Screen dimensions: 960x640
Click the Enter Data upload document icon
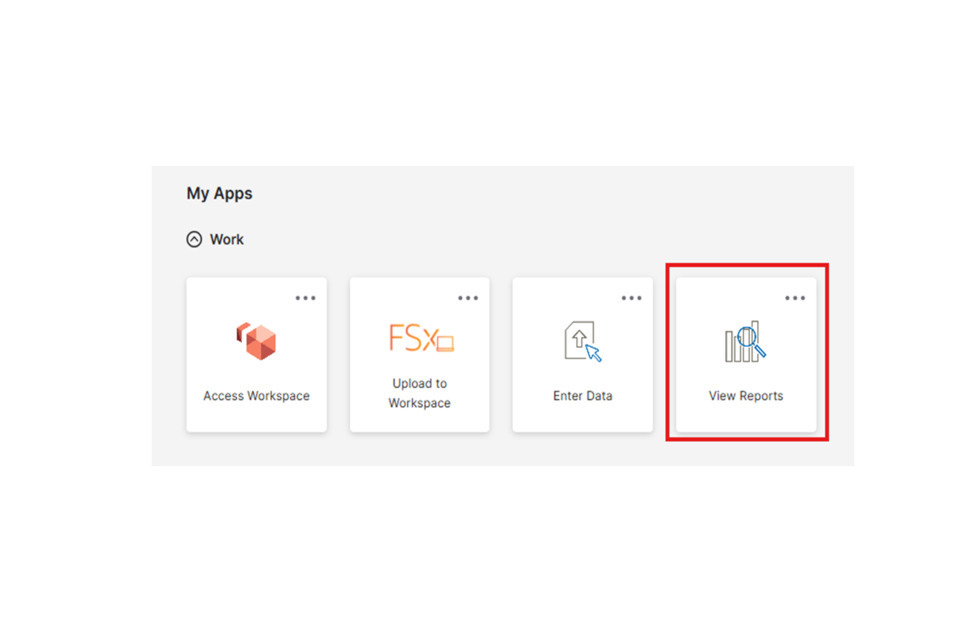[x=583, y=342]
